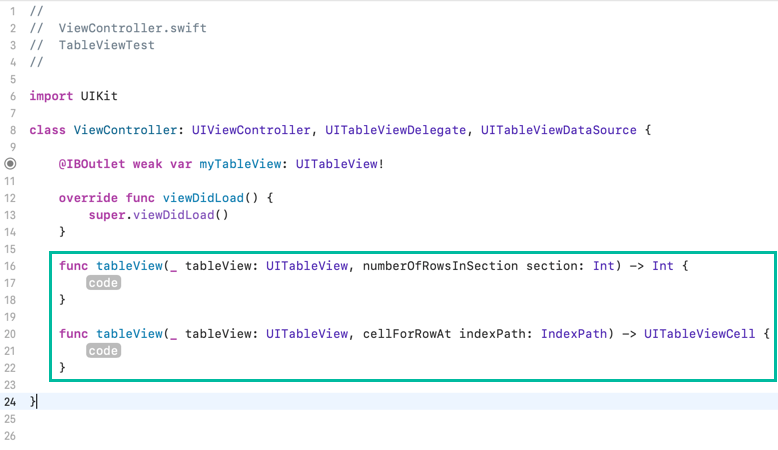Click the IBOutlet connection circle in the gutter
The height and width of the screenshot is (450, 778).
(x=10, y=163)
